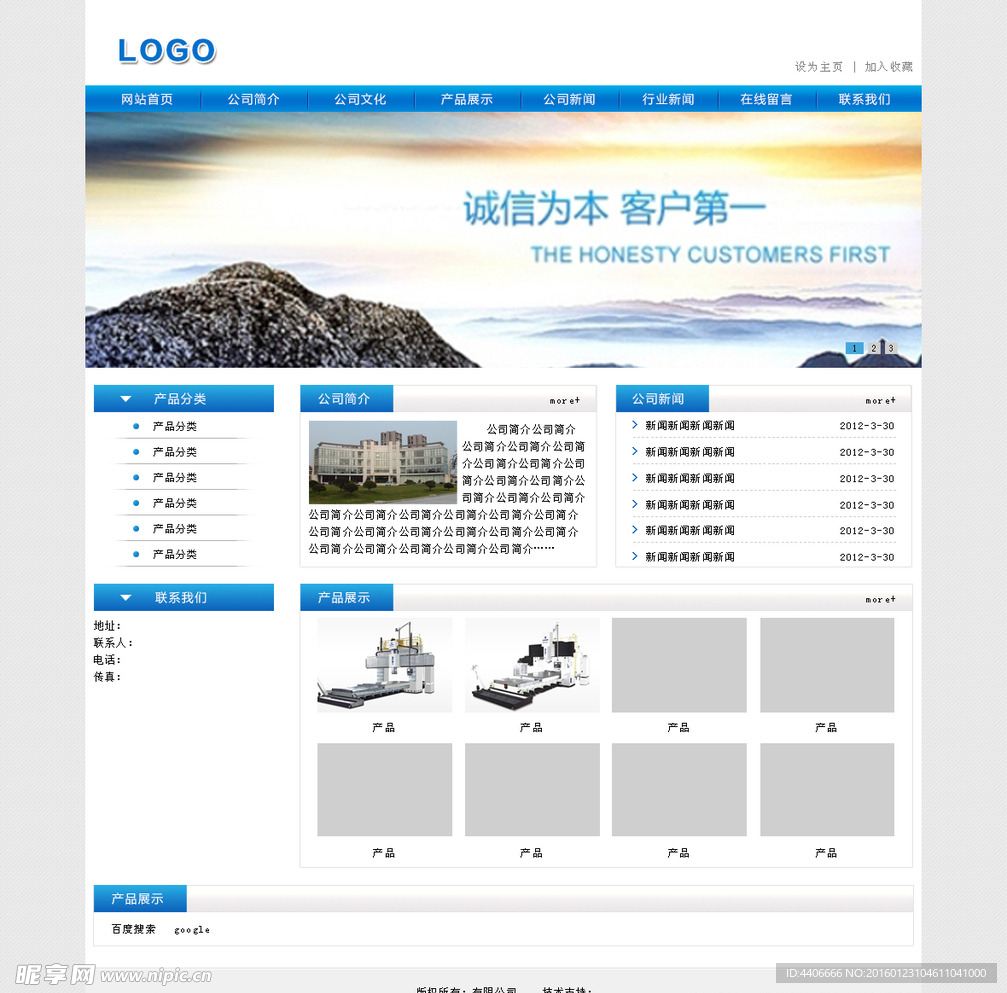Click the company building photo
This screenshot has width=1007, height=993.
pyautogui.click(x=383, y=462)
